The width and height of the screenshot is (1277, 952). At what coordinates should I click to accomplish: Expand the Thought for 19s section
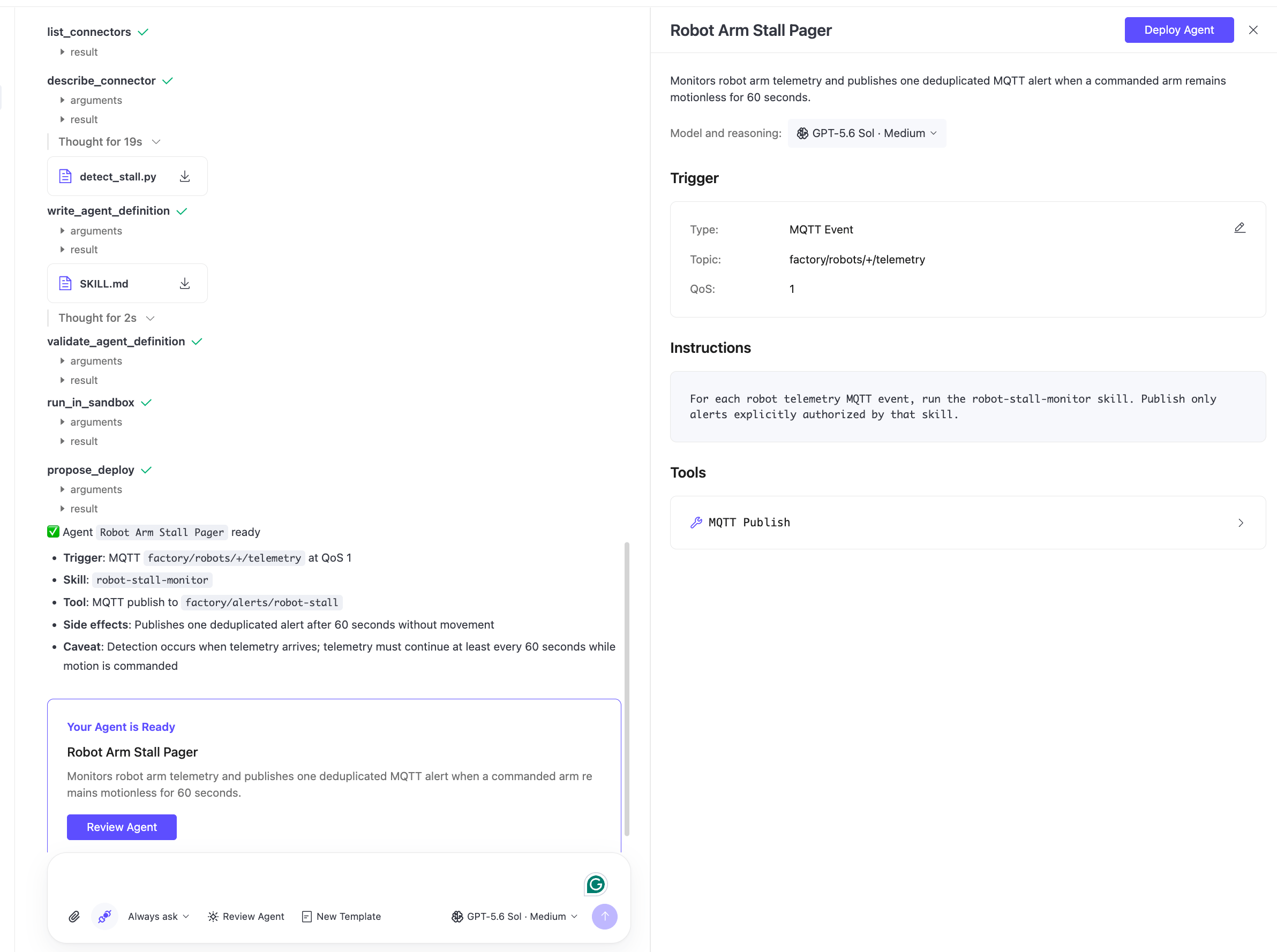click(x=109, y=142)
